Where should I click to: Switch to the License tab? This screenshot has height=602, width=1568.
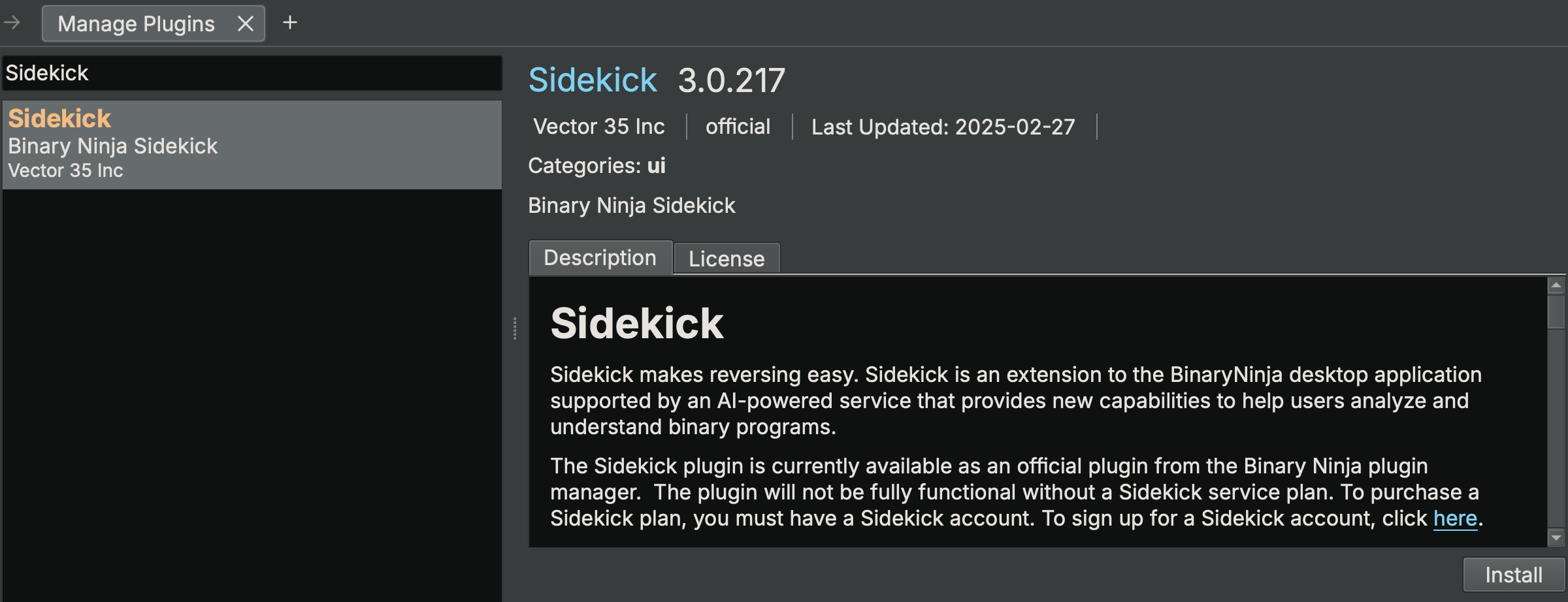click(x=726, y=259)
